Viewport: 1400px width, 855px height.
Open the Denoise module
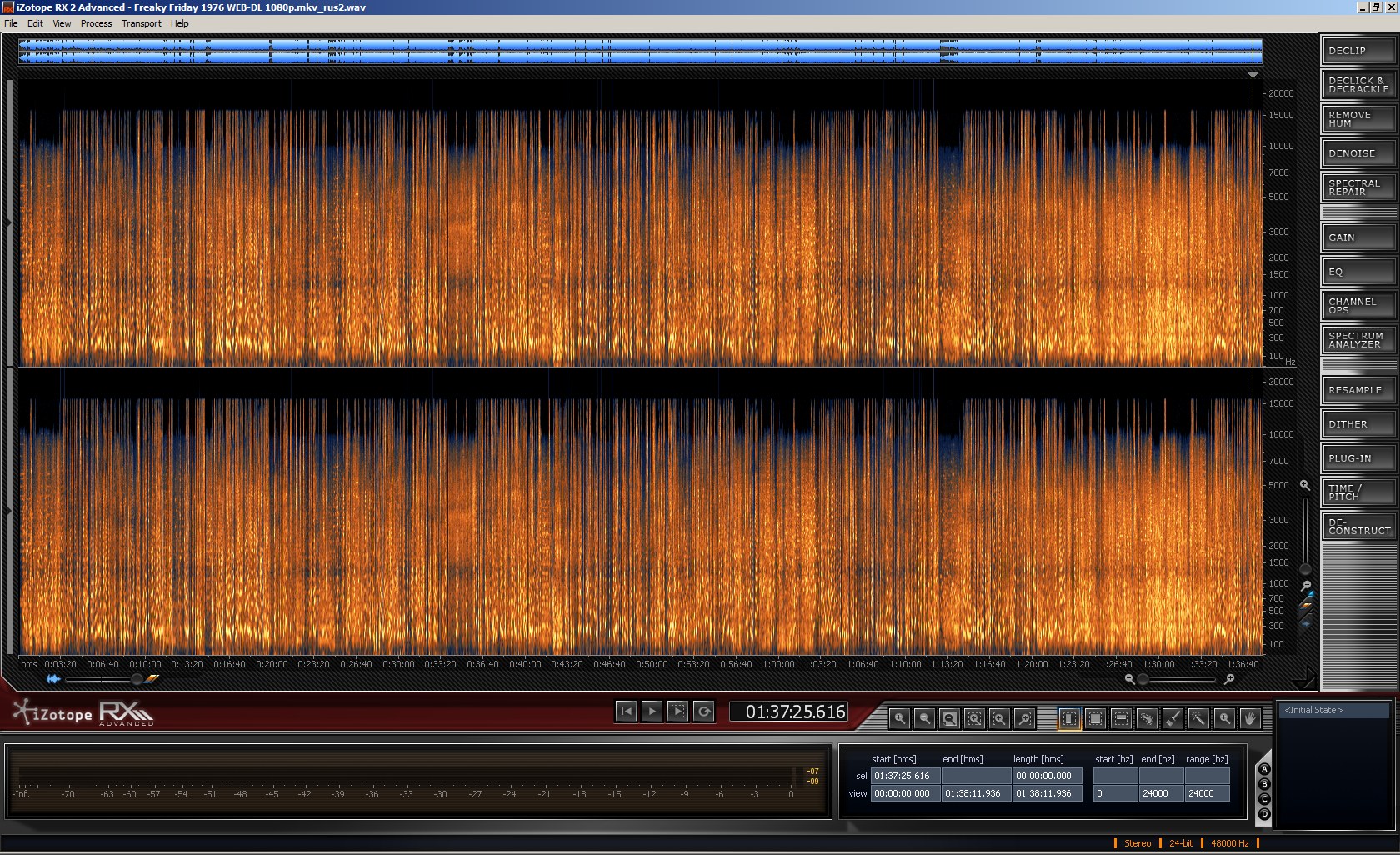[x=1357, y=153]
